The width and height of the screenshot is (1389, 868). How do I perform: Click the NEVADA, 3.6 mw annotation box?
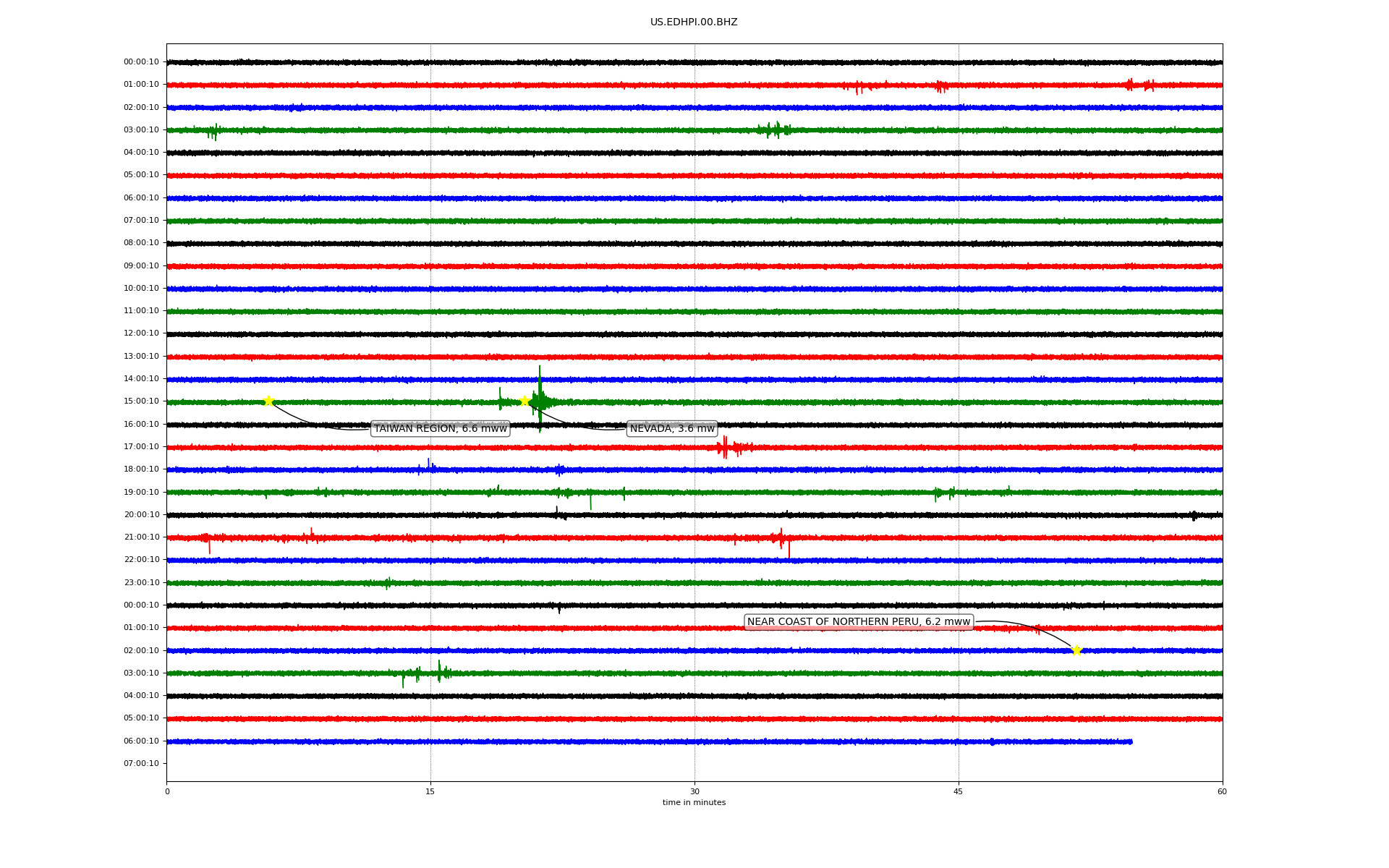click(x=672, y=429)
